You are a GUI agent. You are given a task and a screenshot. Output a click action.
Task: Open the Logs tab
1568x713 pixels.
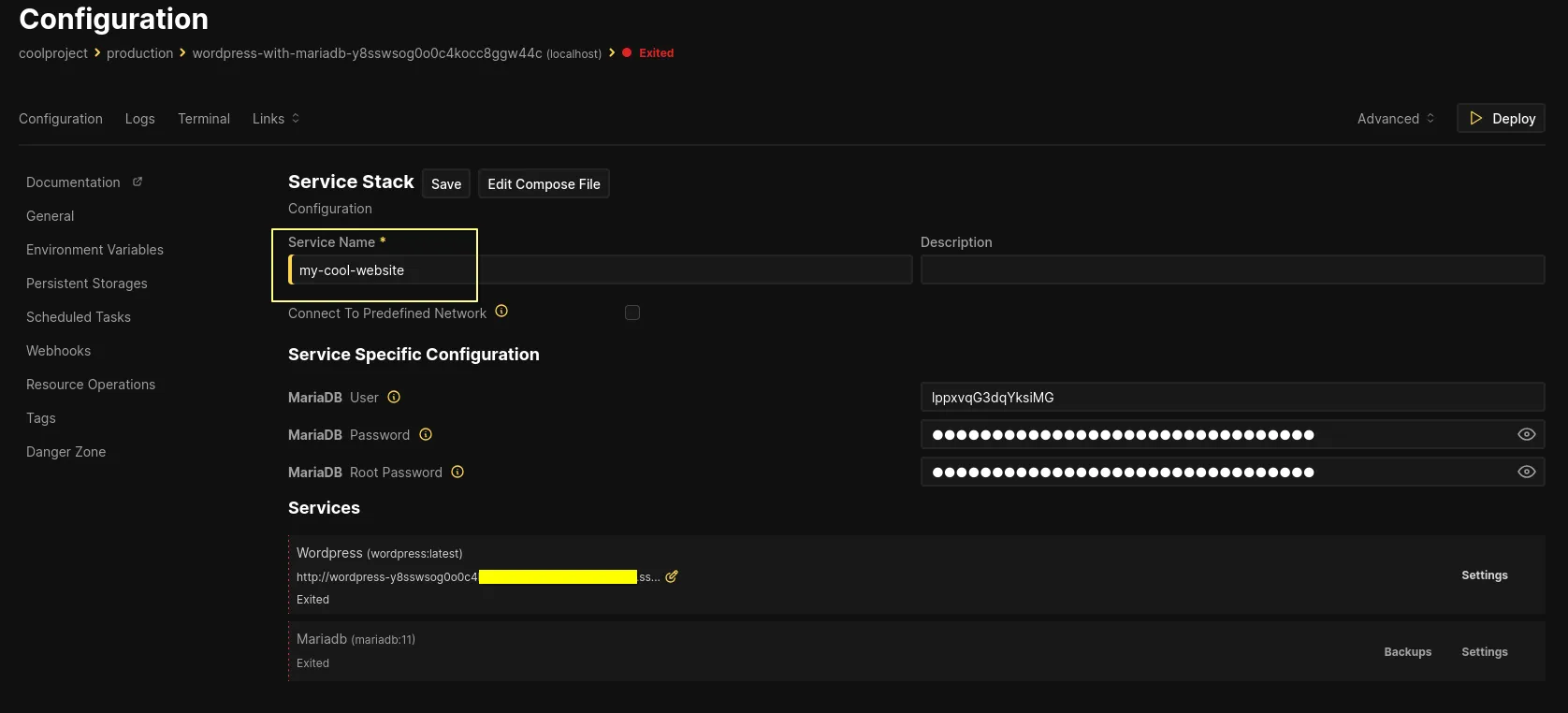pyautogui.click(x=140, y=119)
